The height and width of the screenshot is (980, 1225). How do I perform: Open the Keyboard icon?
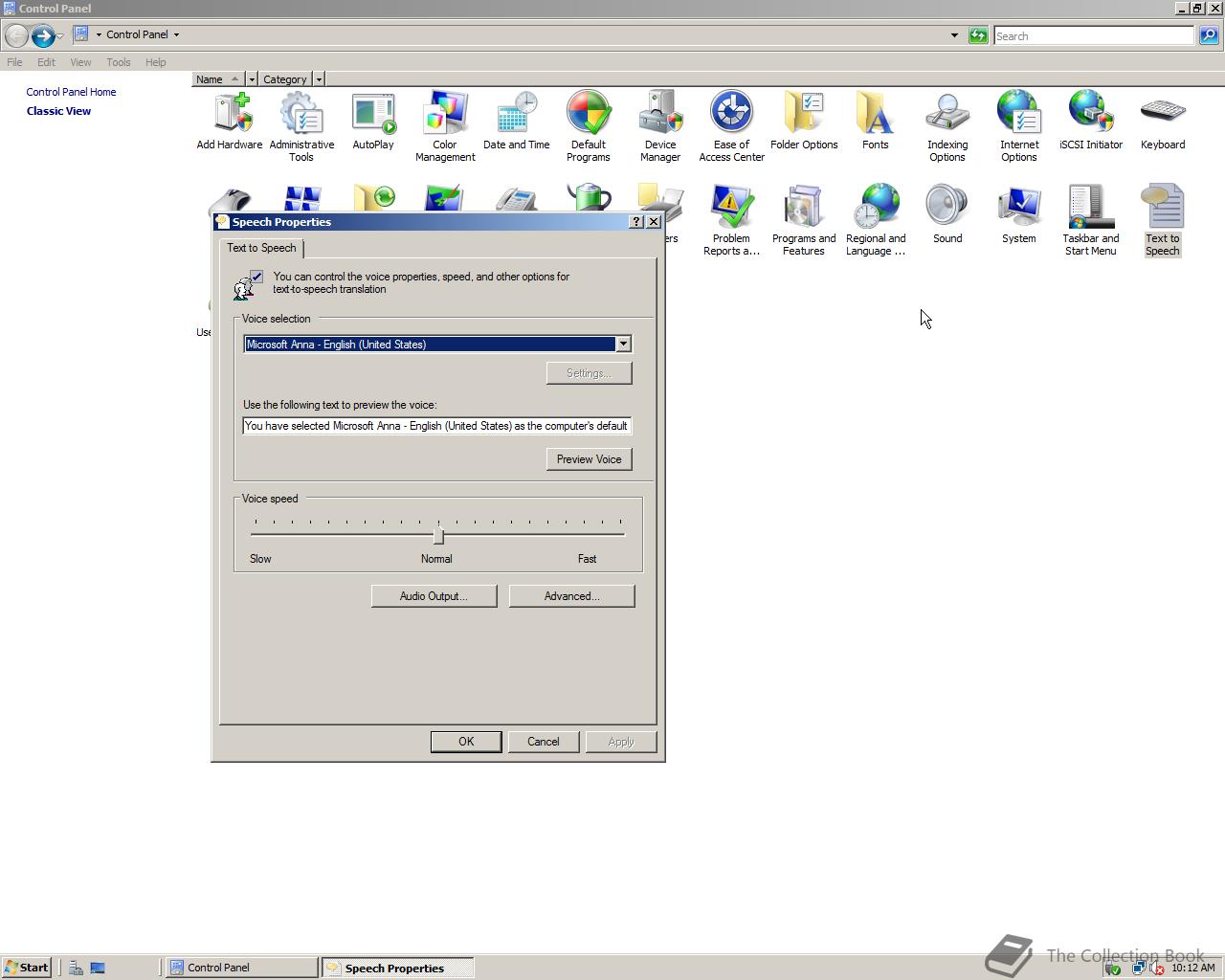tap(1163, 121)
